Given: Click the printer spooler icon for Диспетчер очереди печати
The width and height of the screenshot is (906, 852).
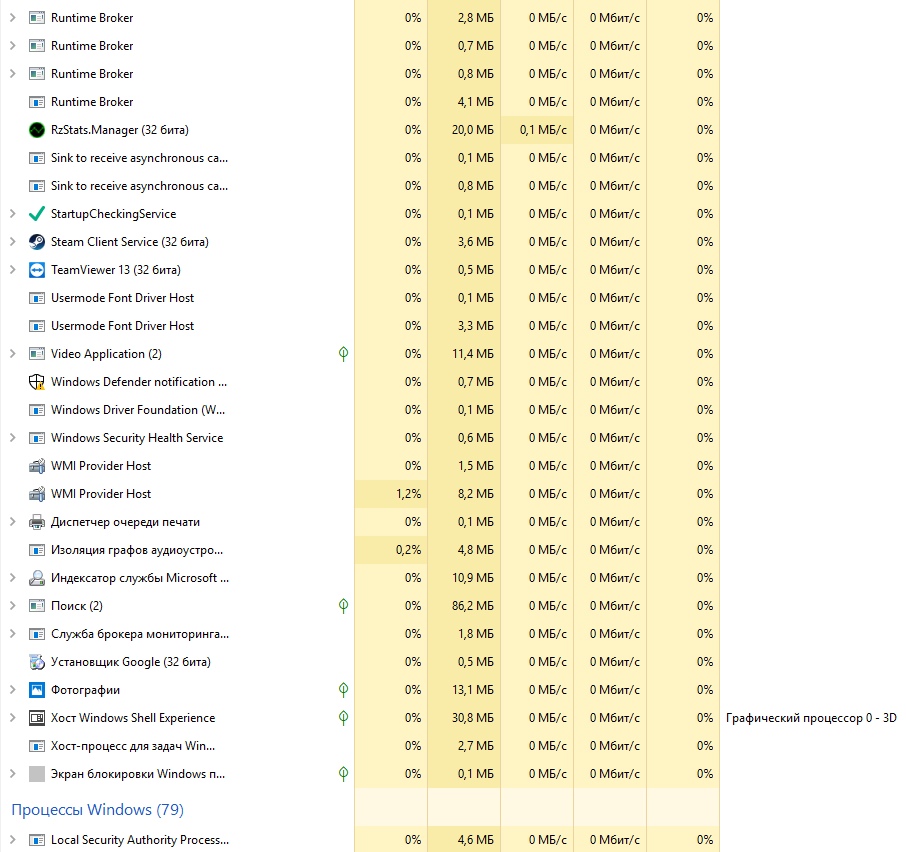Looking at the screenshot, I should (37, 522).
